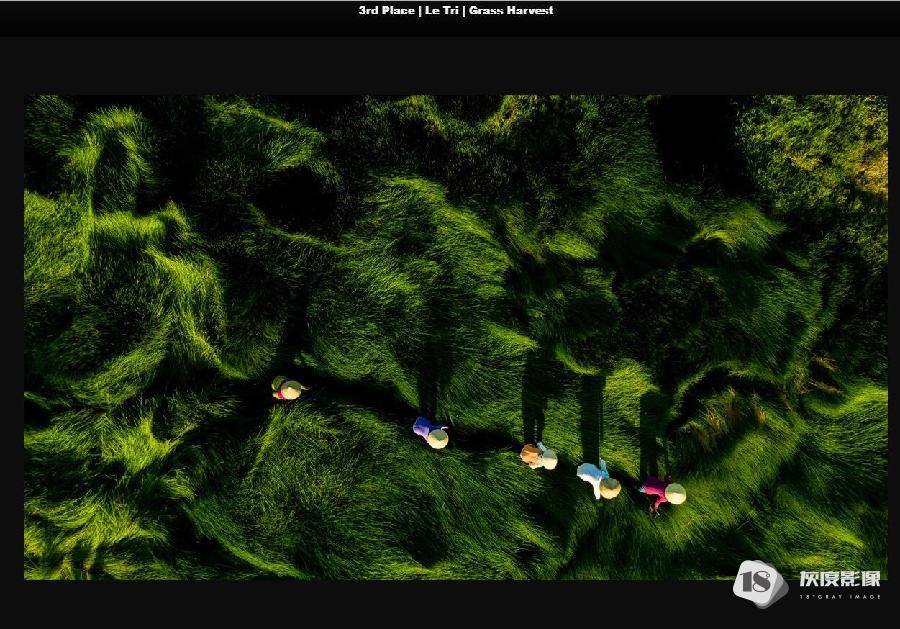Click the 18 Gray Image logo badge
The height and width of the screenshot is (629, 900).
tap(760, 584)
